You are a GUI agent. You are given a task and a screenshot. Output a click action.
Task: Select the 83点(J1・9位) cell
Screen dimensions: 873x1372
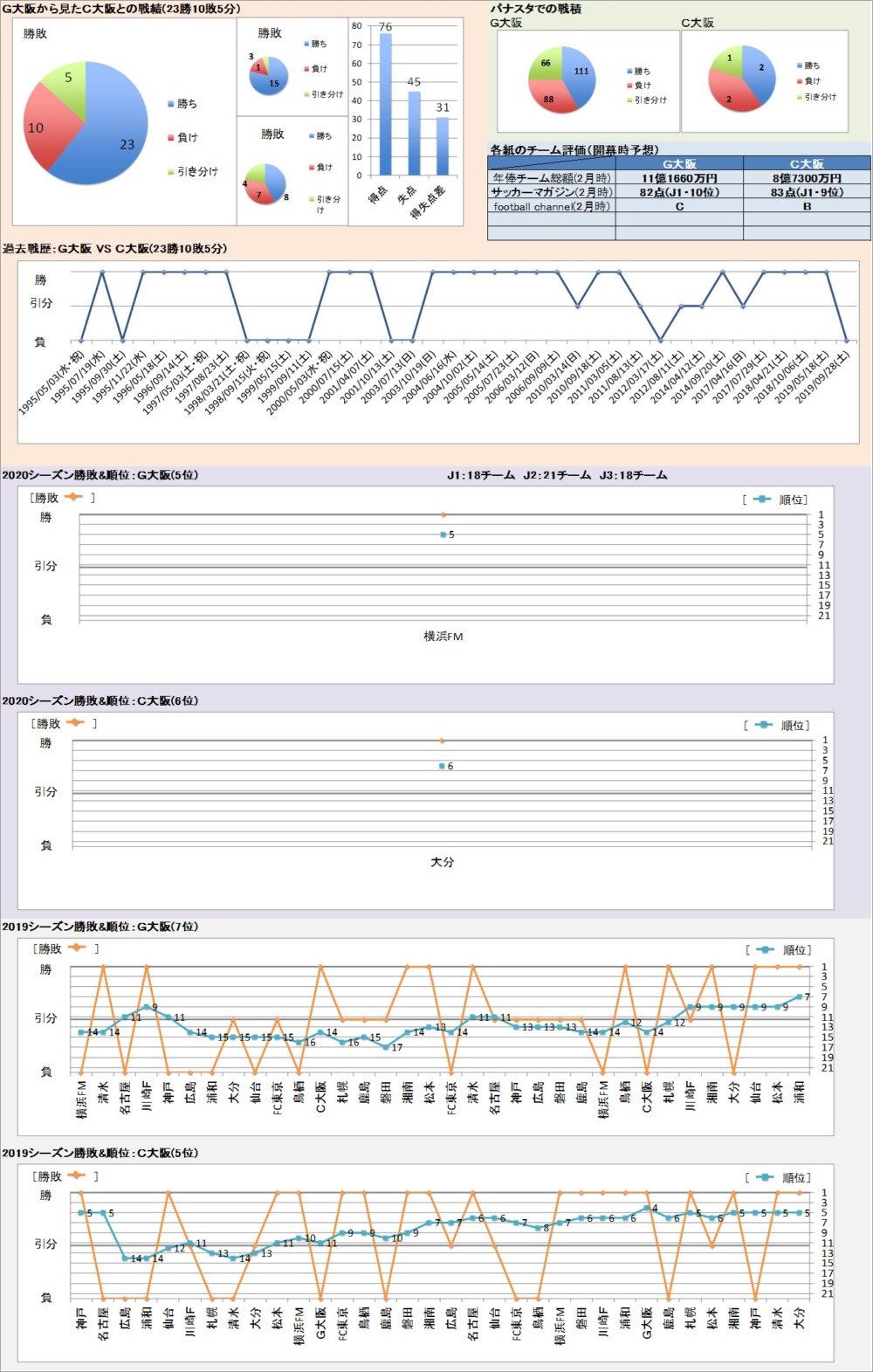807,192
